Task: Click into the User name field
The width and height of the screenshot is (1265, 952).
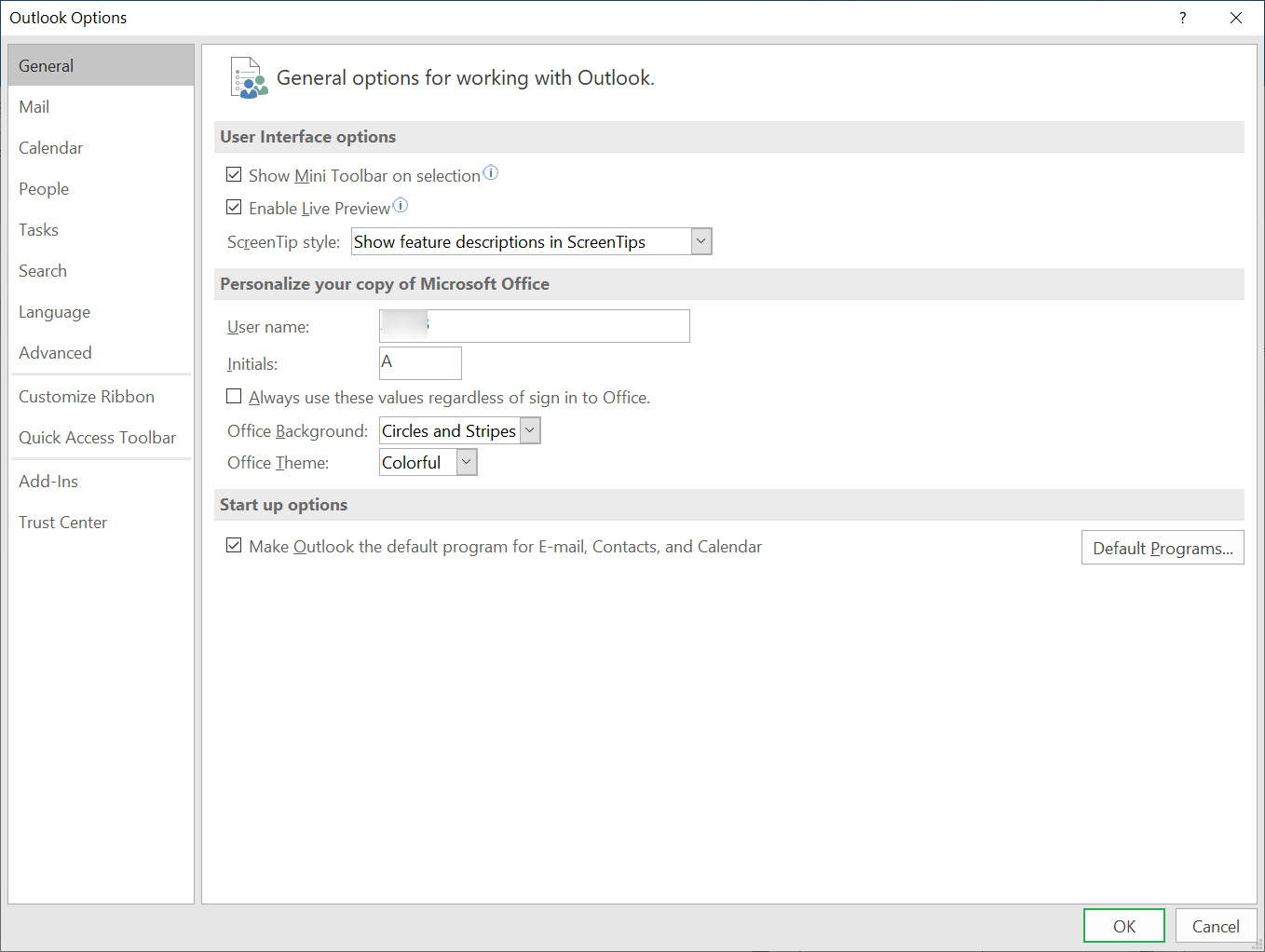Action: (535, 326)
